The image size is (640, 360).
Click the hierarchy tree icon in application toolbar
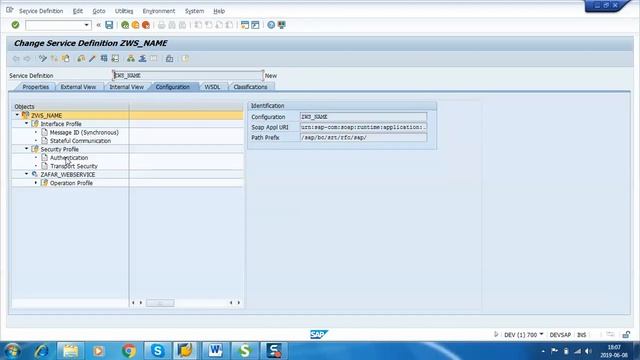(131, 59)
